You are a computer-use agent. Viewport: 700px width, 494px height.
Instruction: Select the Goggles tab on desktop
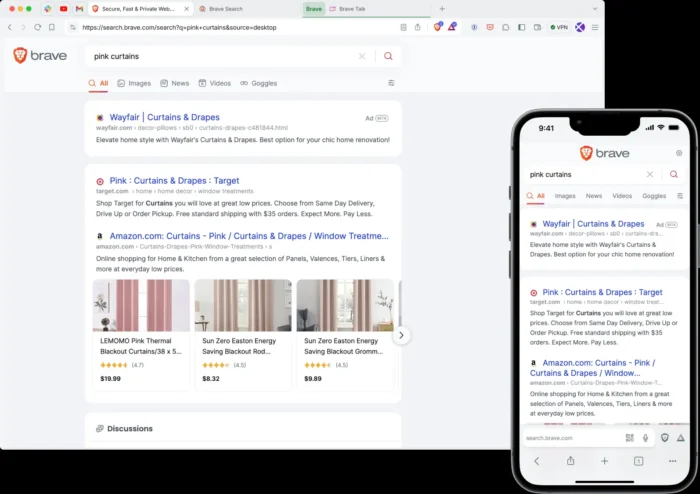click(258, 83)
